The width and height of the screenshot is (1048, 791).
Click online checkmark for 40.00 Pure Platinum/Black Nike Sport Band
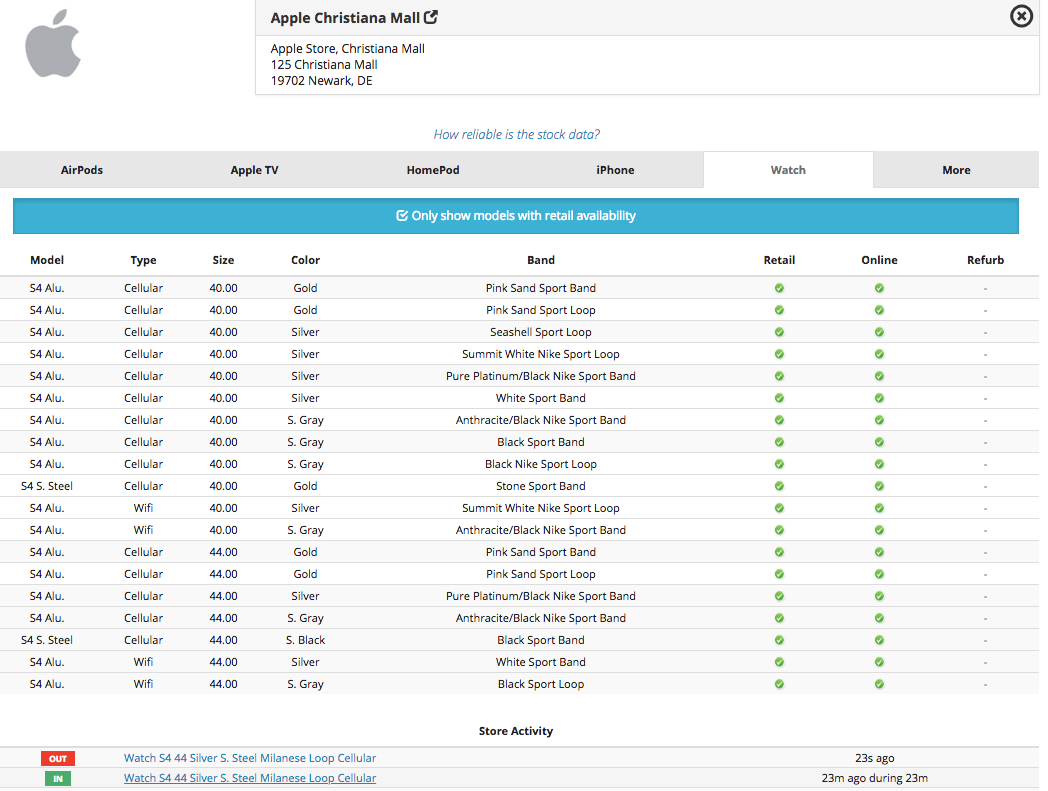pyautogui.click(x=880, y=376)
